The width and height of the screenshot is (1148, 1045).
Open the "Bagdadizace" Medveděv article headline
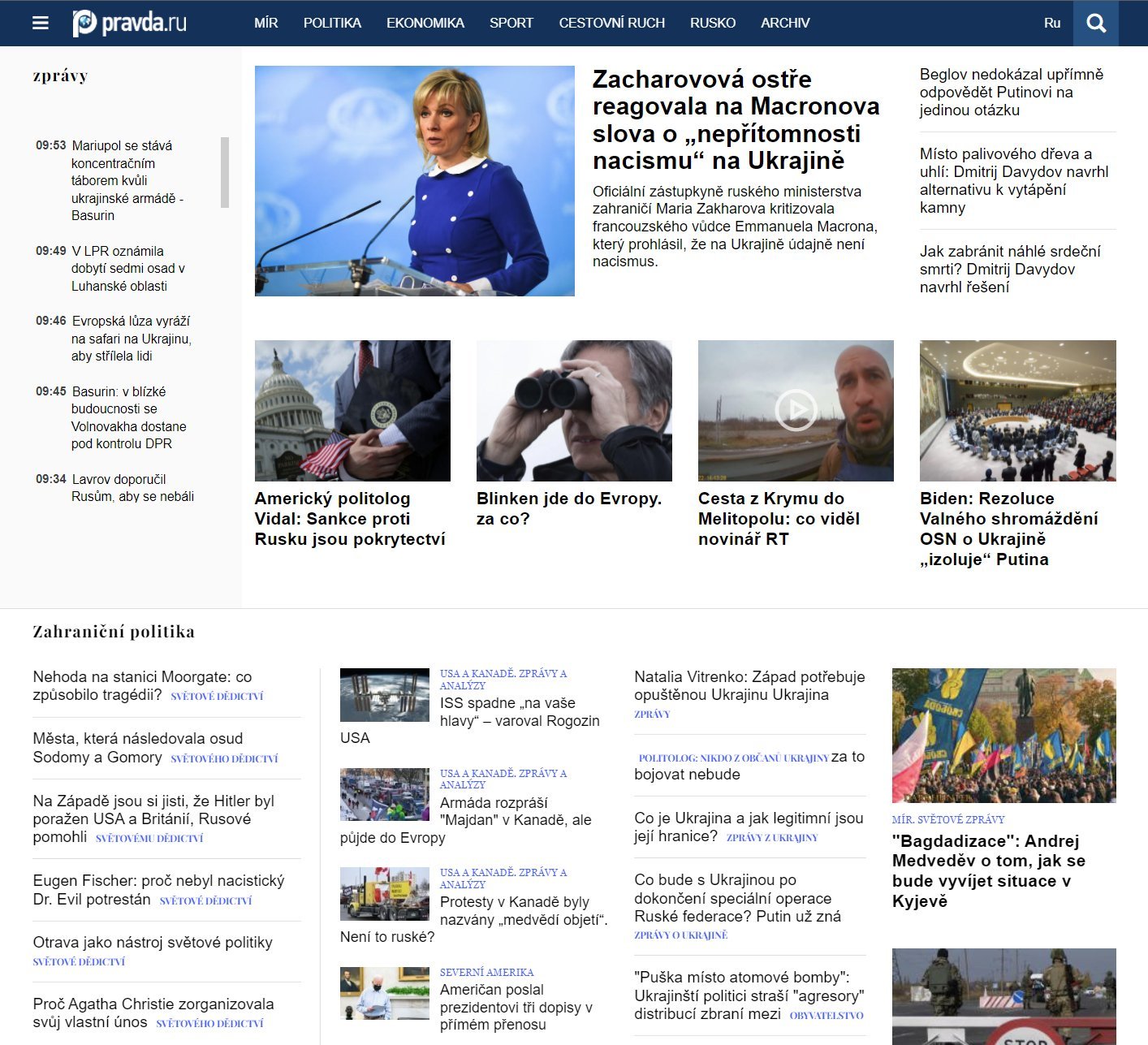point(988,870)
